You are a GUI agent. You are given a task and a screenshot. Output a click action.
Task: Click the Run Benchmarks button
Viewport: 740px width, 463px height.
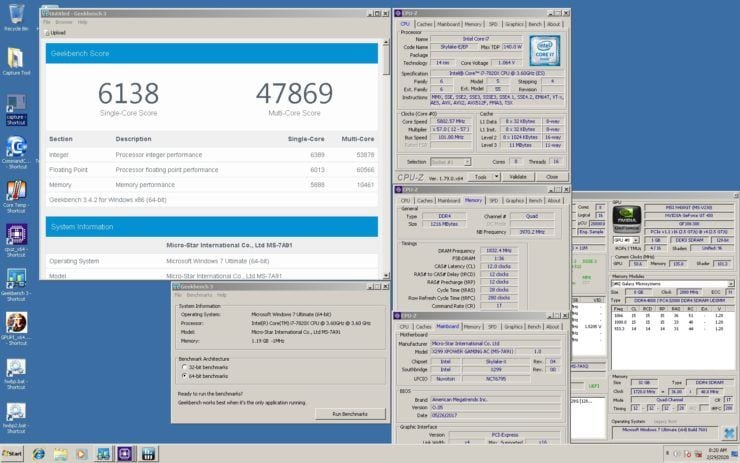(350, 414)
